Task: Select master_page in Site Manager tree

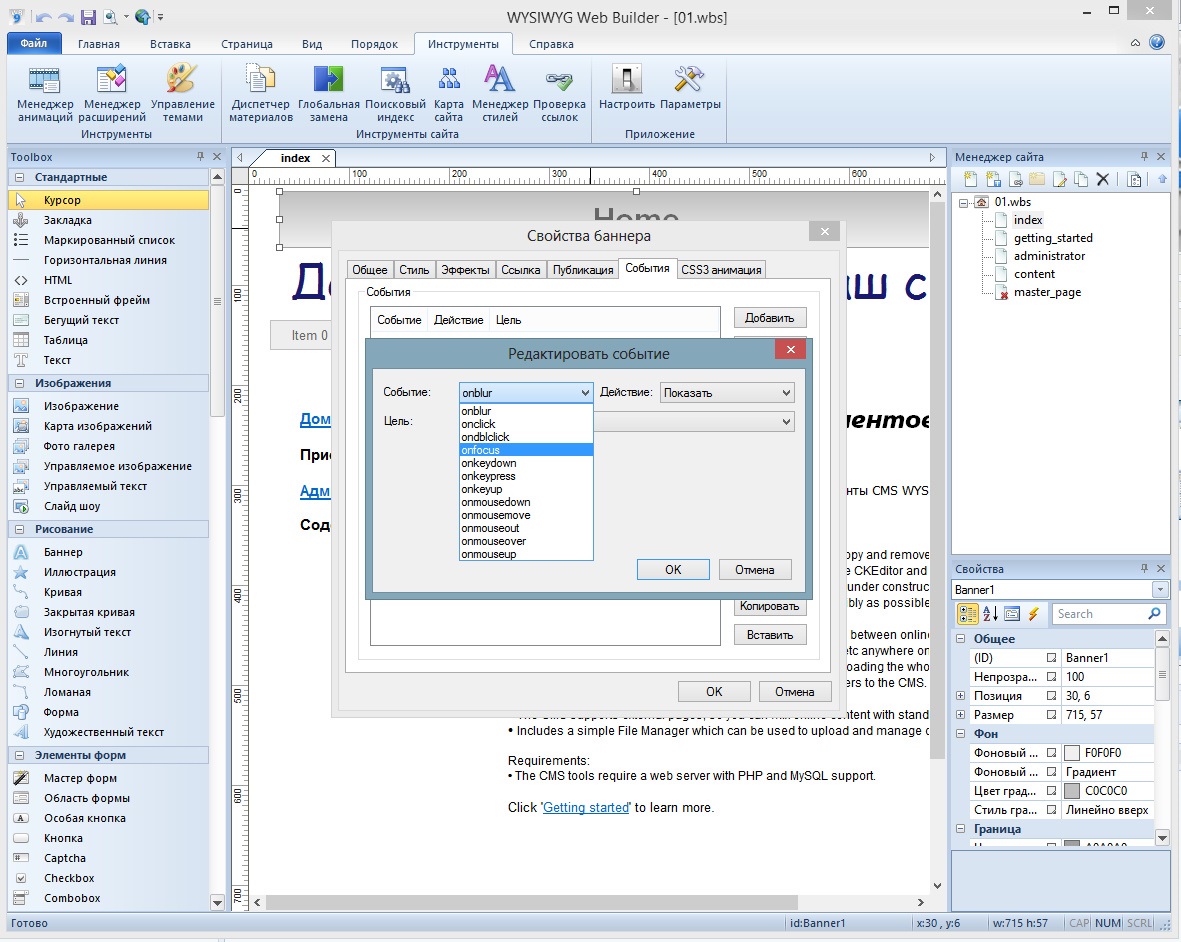Action: [x=1047, y=292]
